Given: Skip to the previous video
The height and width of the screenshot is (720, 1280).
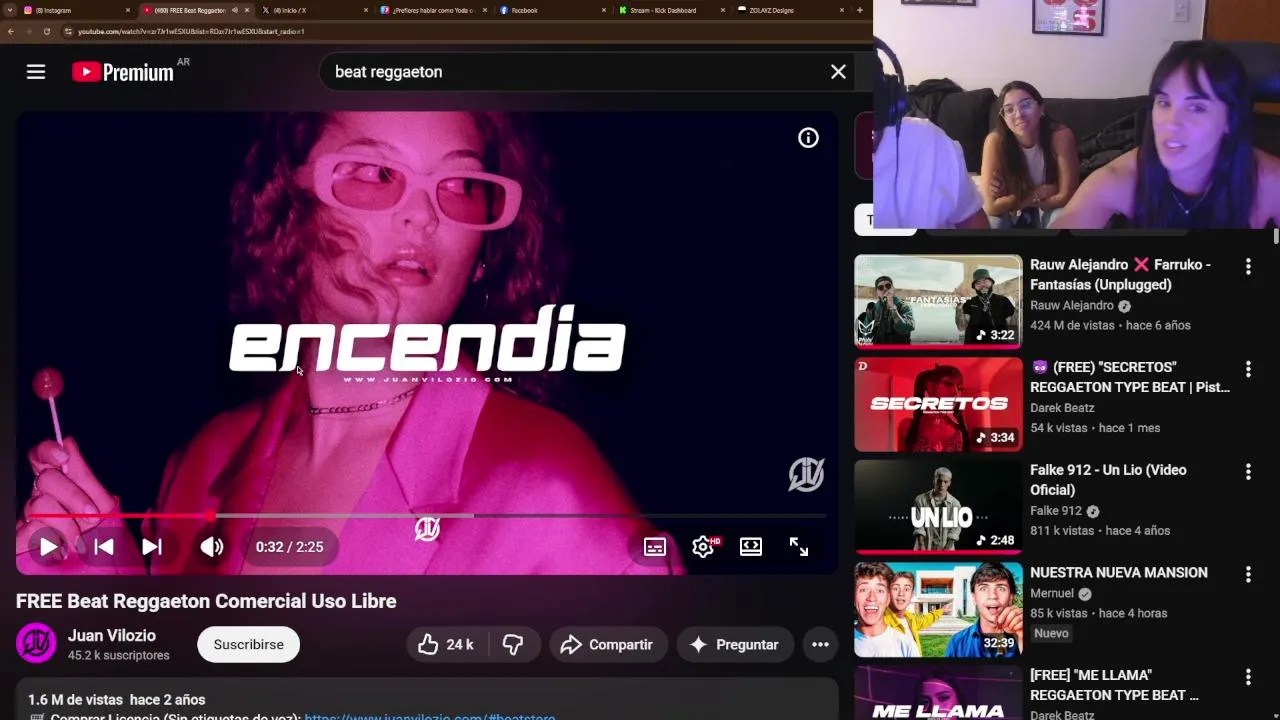Looking at the screenshot, I should (103, 547).
